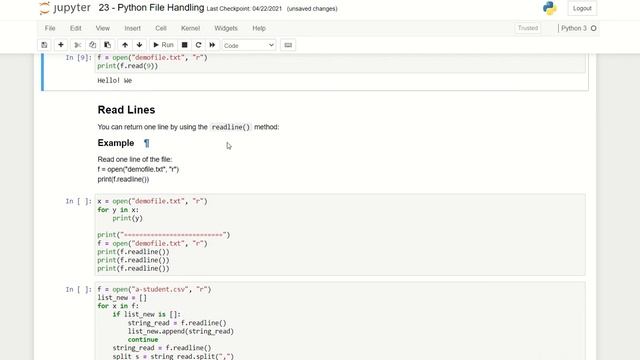Move selected cell down arrow
This screenshot has height=360, width=640.
point(140,45)
